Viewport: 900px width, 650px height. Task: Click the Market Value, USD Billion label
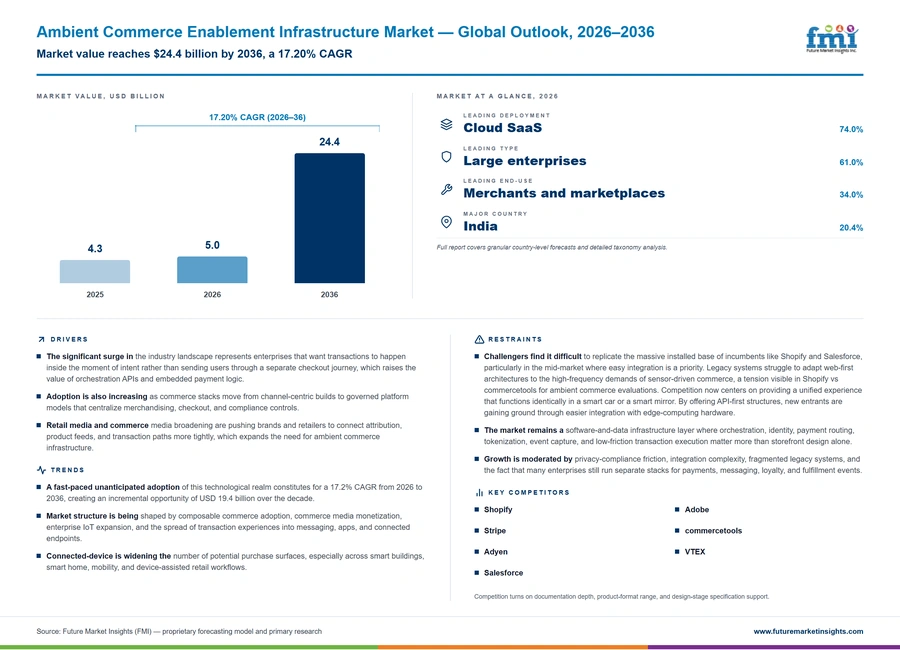click(x=100, y=96)
